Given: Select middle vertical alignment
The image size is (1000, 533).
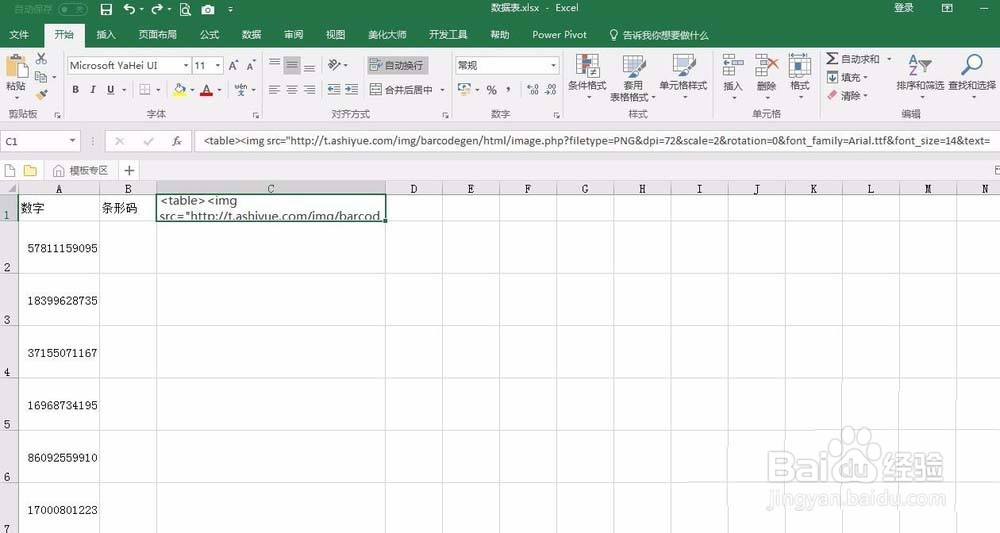Looking at the screenshot, I should (x=292, y=65).
